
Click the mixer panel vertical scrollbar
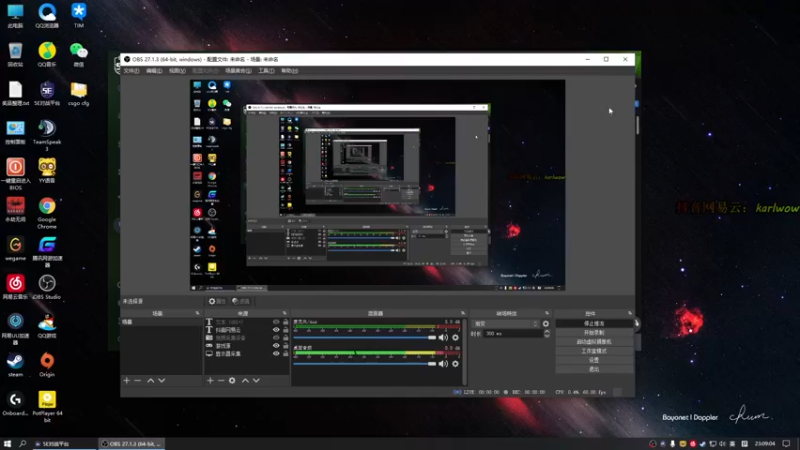[464, 352]
